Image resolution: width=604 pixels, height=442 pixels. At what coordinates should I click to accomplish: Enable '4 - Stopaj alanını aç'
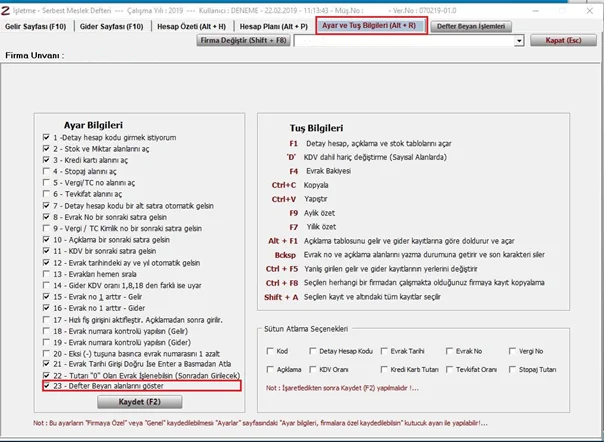click(x=46, y=171)
